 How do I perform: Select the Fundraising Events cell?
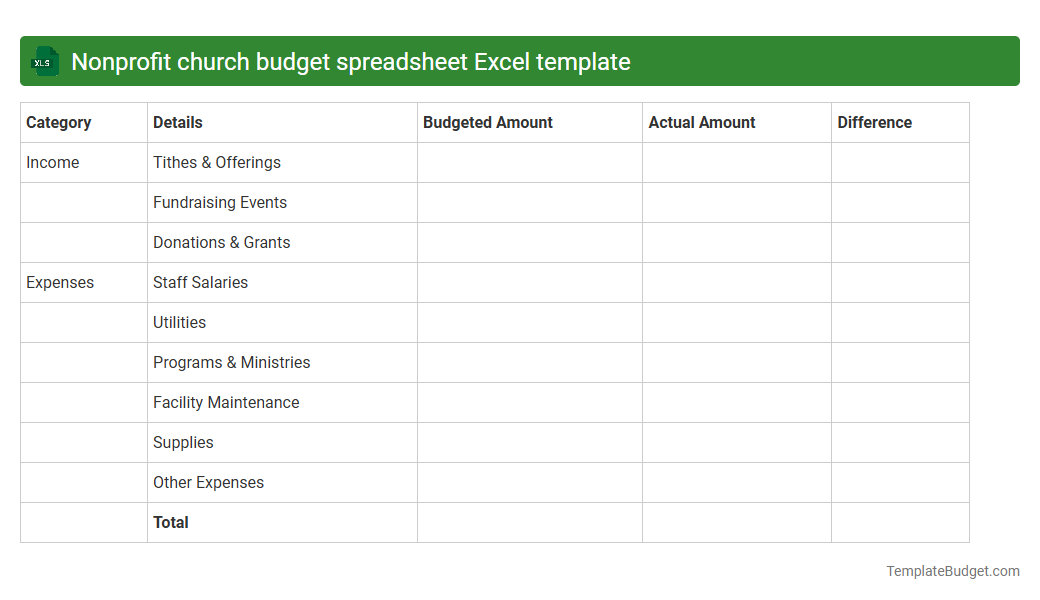point(220,202)
